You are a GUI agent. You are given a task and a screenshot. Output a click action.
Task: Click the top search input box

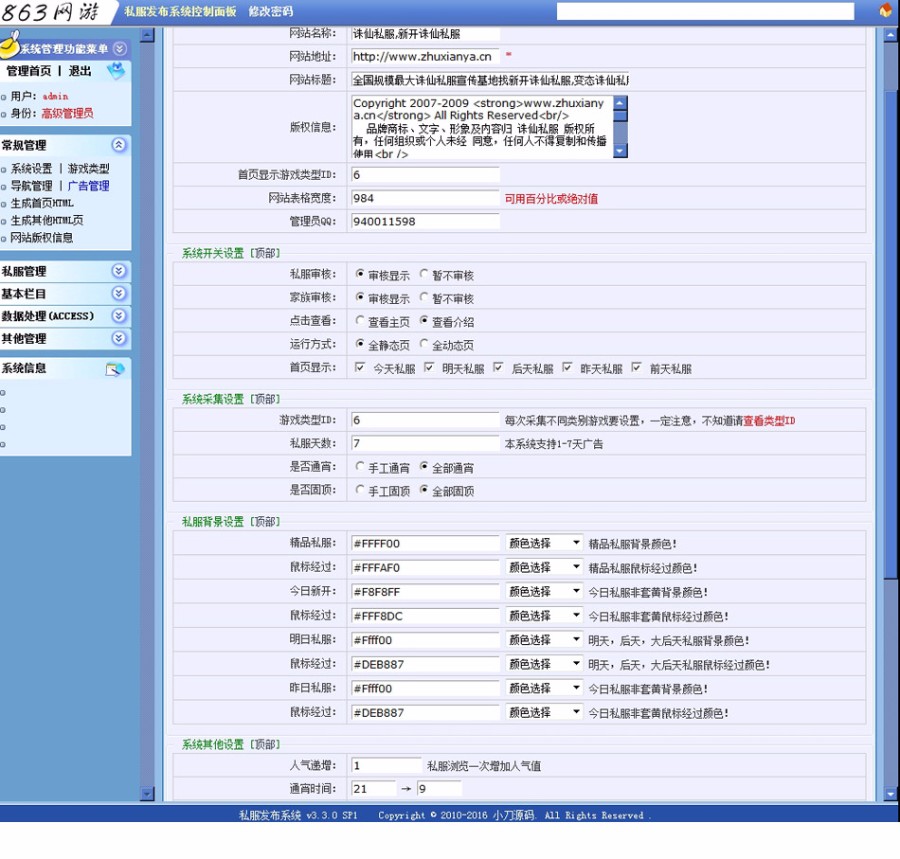tap(705, 11)
